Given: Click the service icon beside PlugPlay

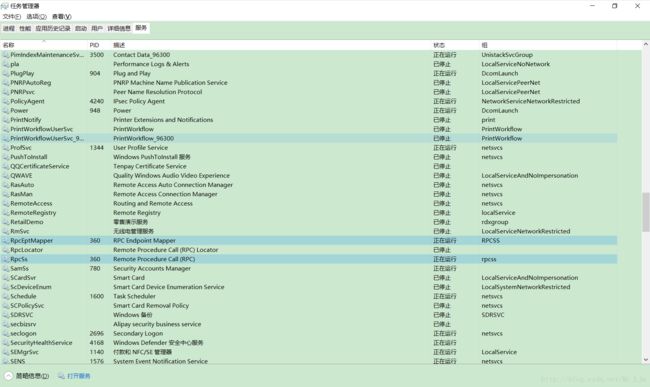Looking at the screenshot, I should [5, 73].
